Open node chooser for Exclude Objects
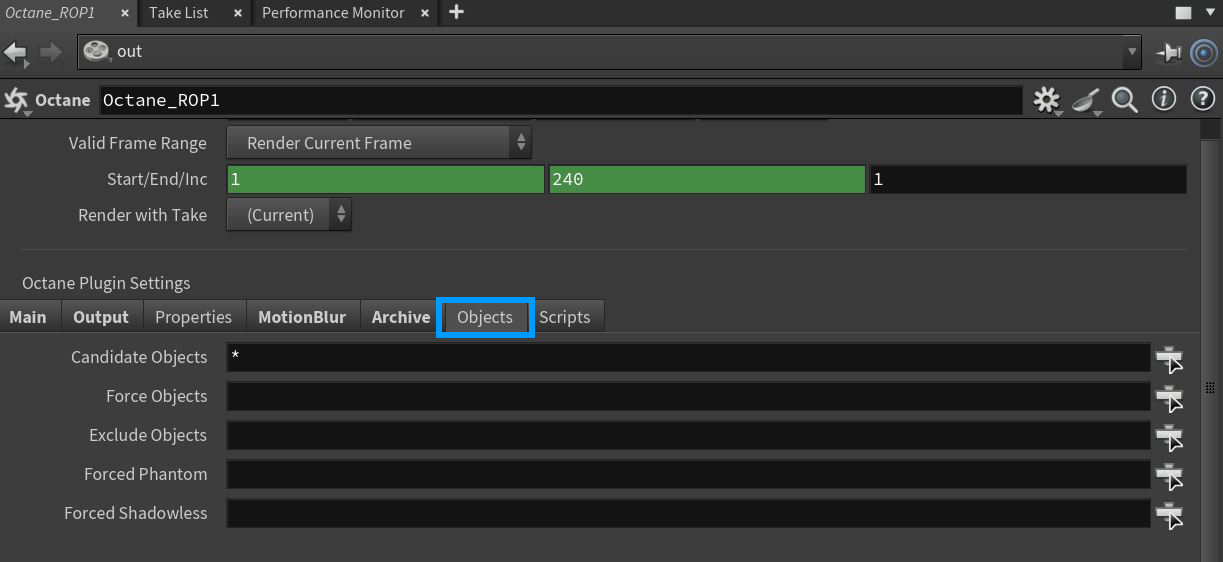This screenshot has width=1223, height=562. pos(1169,437)
